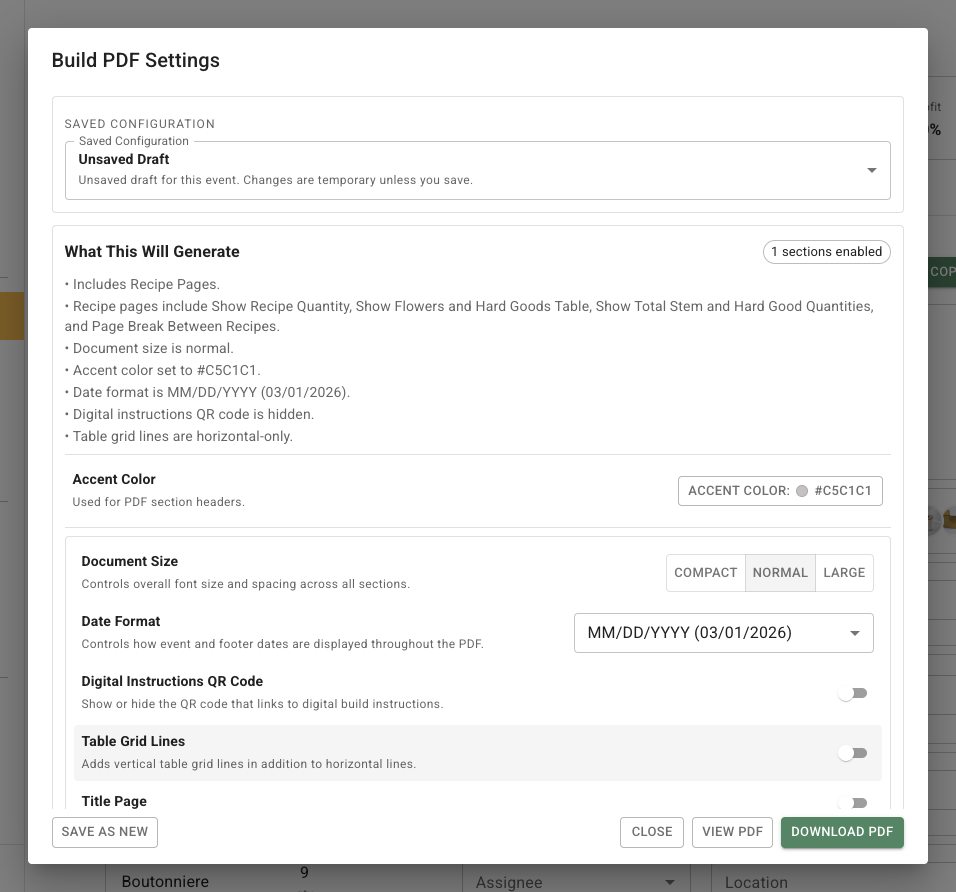
Task: Click the 'Date Format' label
Action: pos(121,621)
